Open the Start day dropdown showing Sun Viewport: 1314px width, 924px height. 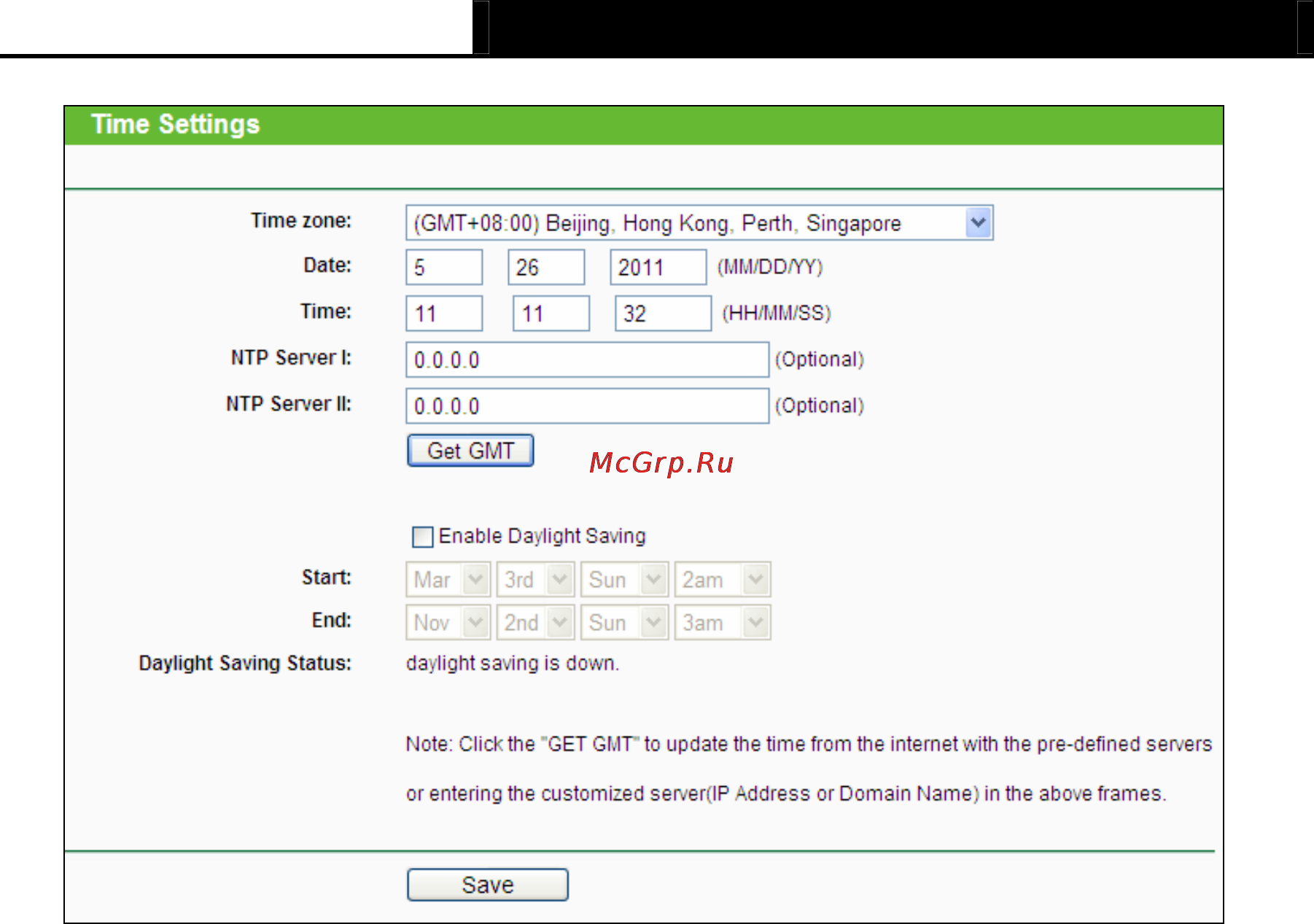pos(624,580)
